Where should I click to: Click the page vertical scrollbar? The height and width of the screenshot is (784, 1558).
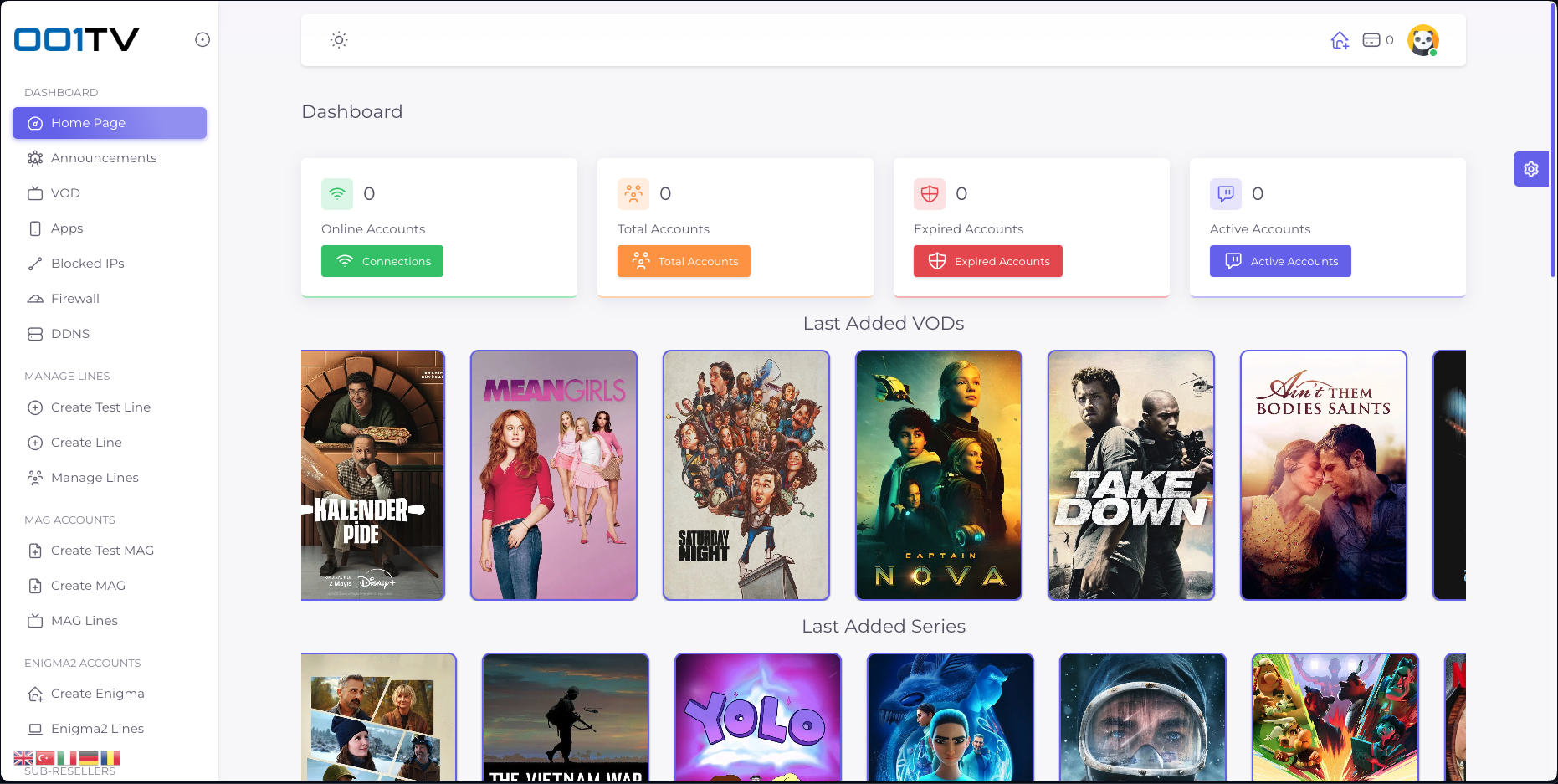(1554, 140)
